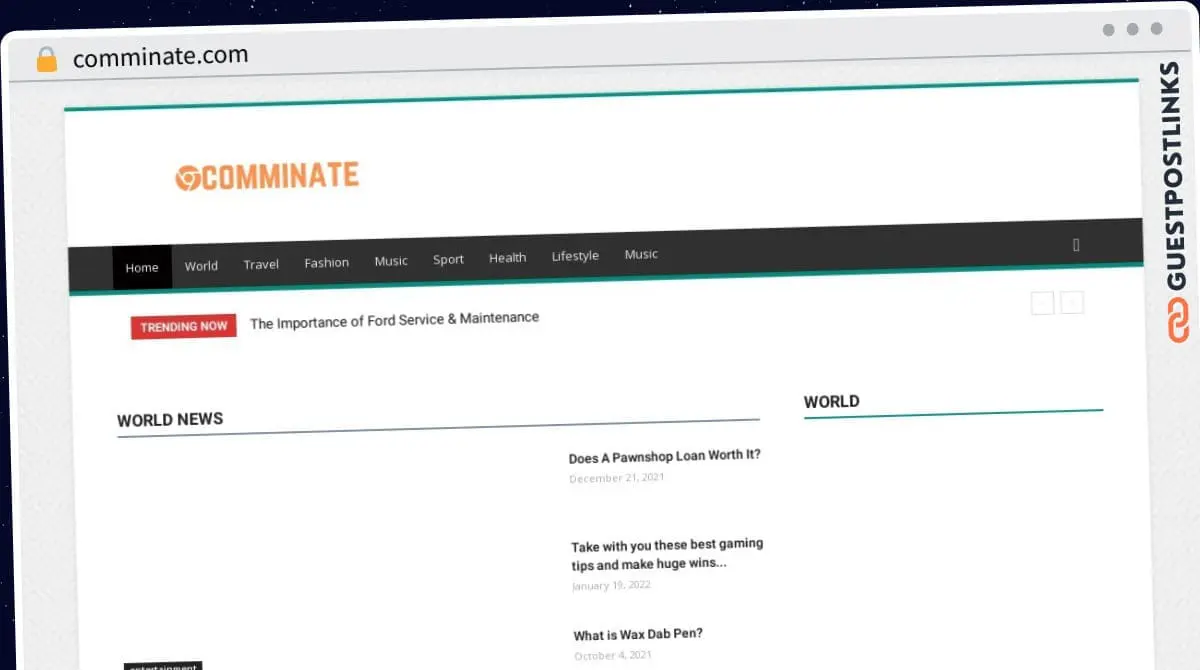Open the Sport menu item
The height and width of the screenshot is (670, 1200).
(448, 259)
